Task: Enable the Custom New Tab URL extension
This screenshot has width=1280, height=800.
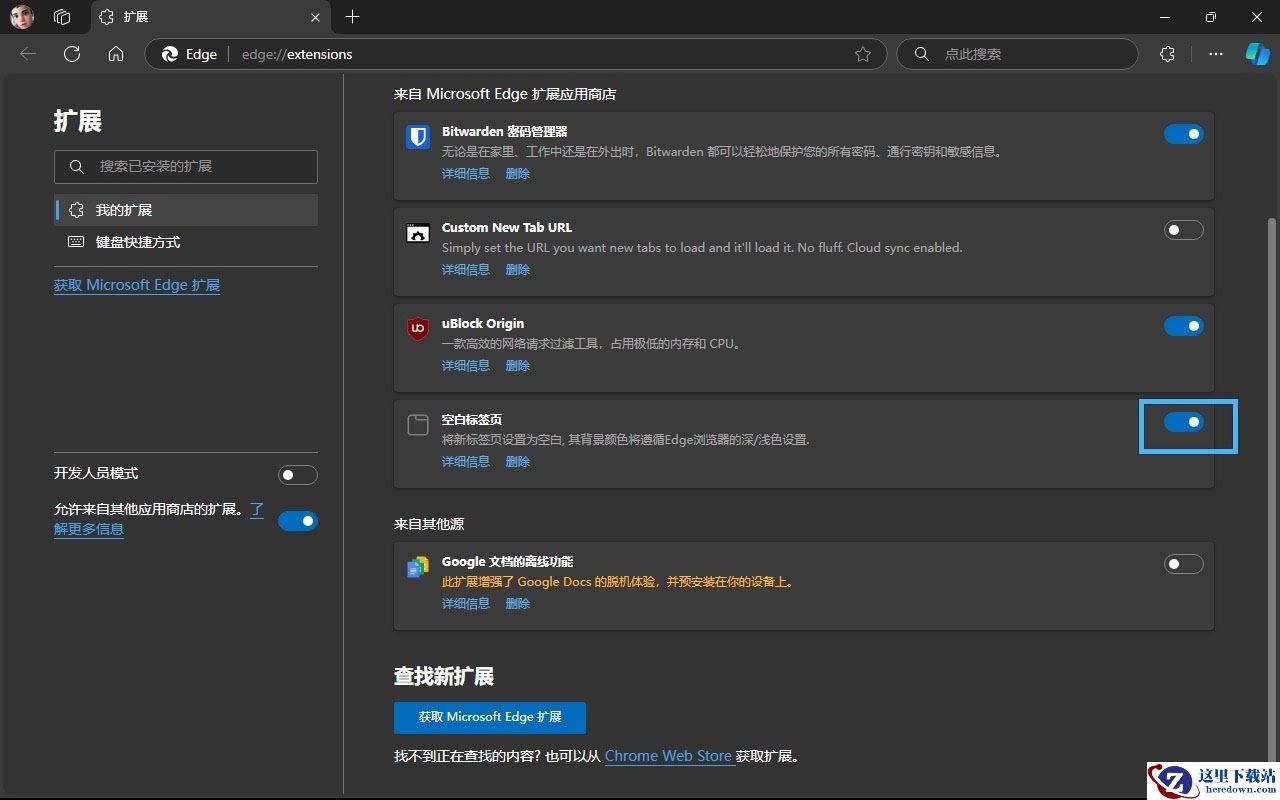Action: point(1184,230)
